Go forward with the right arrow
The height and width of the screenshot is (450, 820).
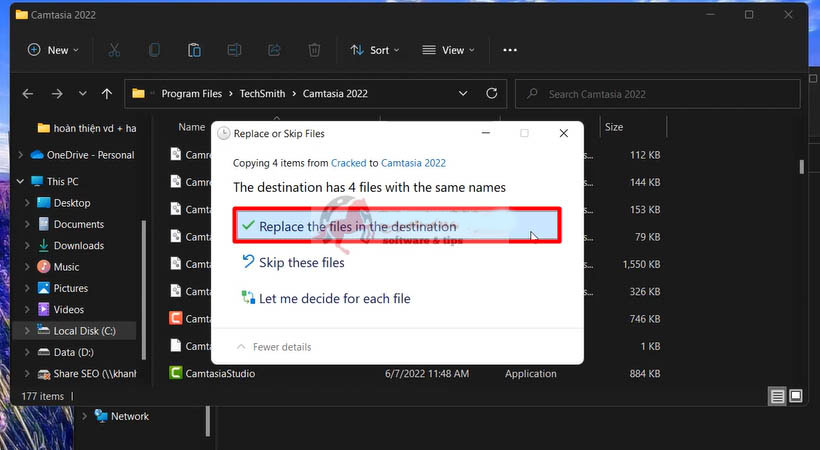point(56,94)
